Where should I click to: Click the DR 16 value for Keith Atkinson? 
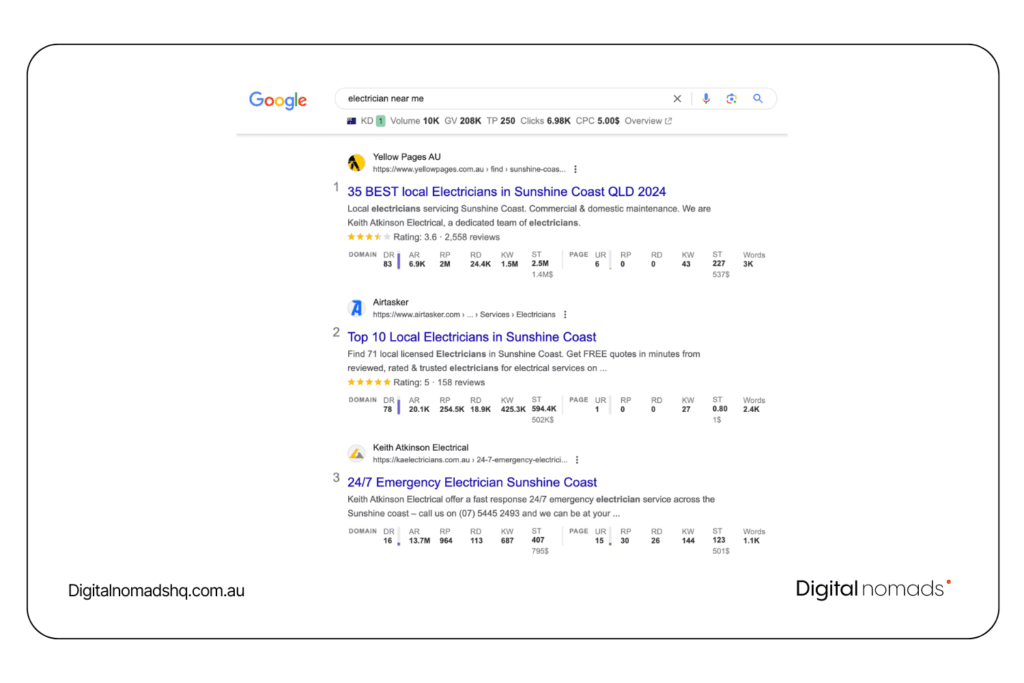(387, 541)
